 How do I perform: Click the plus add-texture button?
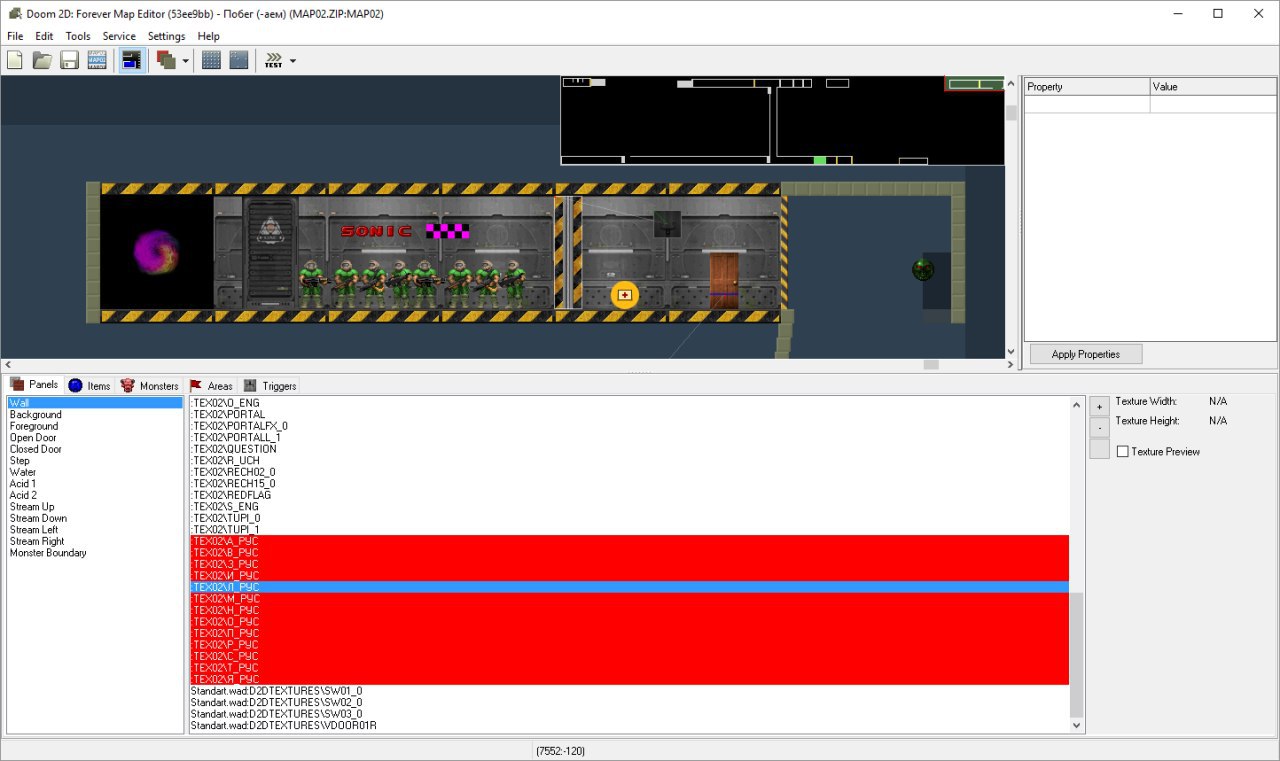pyautogui.click(x=1099, y=406)
